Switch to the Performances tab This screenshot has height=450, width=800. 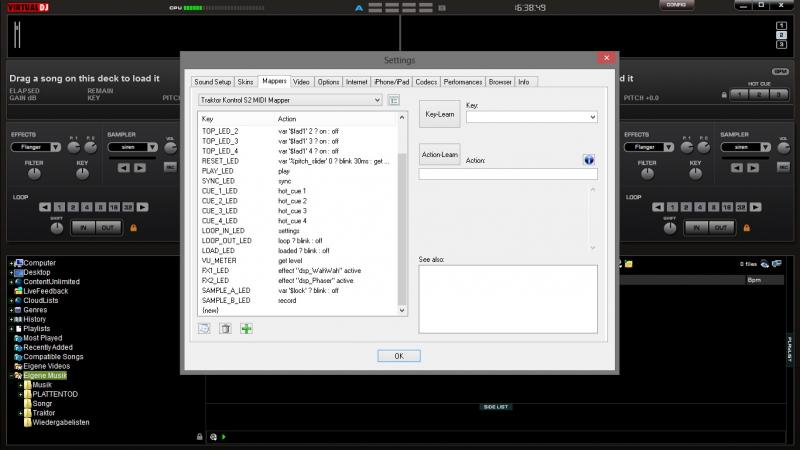tap(463, 82)
